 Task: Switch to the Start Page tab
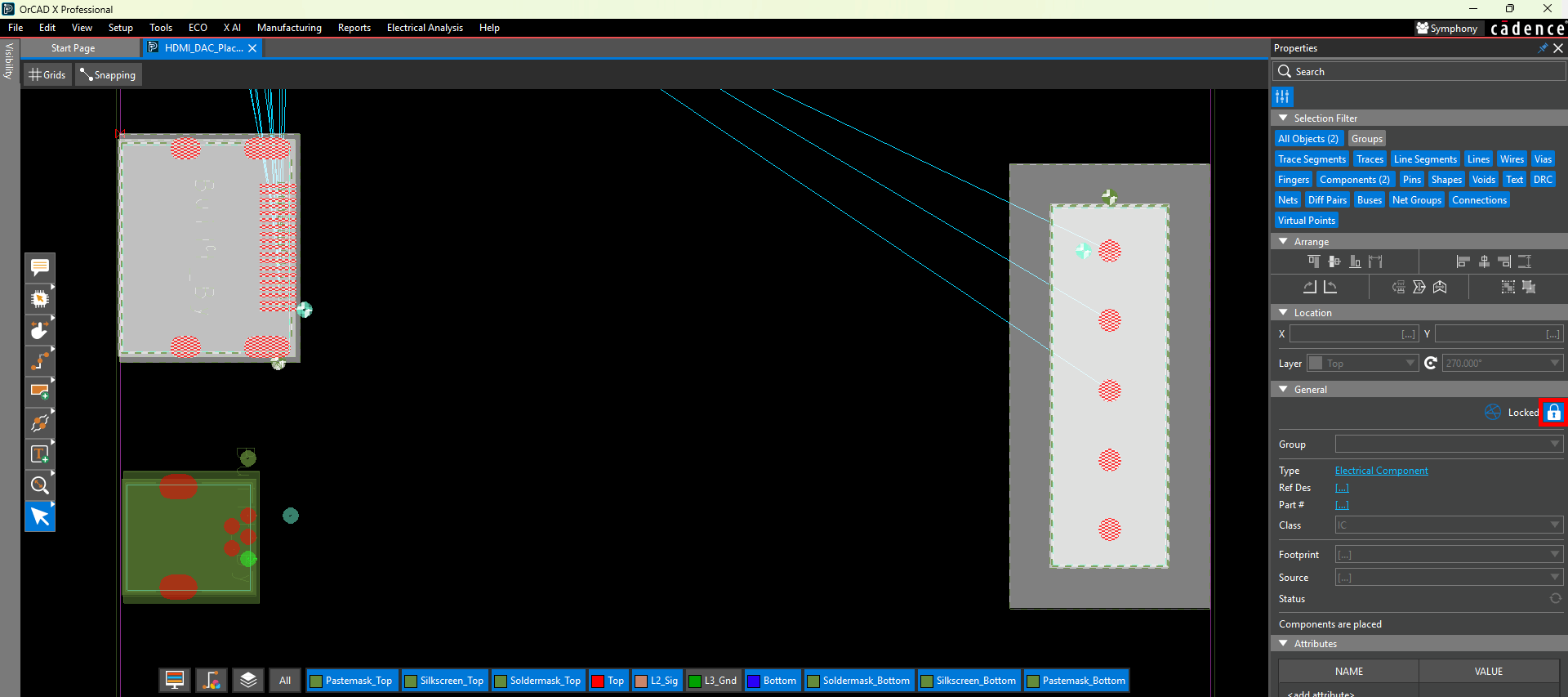pos(73,48)
